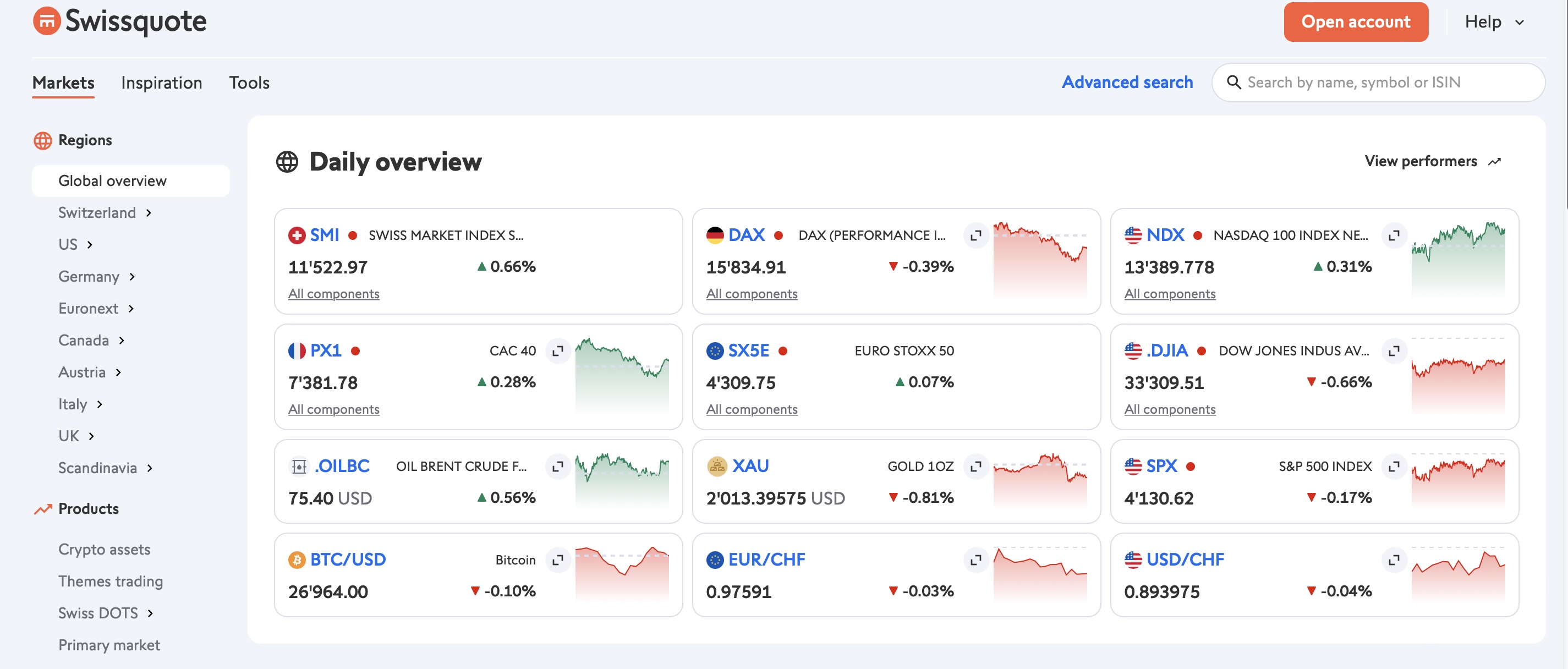Click the Daily overview globe icon
The image size is (1568, 669).
(x=287, y=162)
